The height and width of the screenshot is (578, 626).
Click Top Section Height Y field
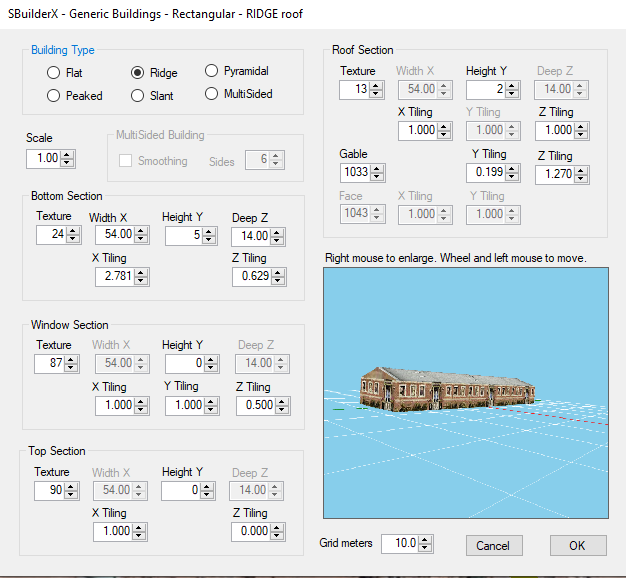tap(180, 491)
